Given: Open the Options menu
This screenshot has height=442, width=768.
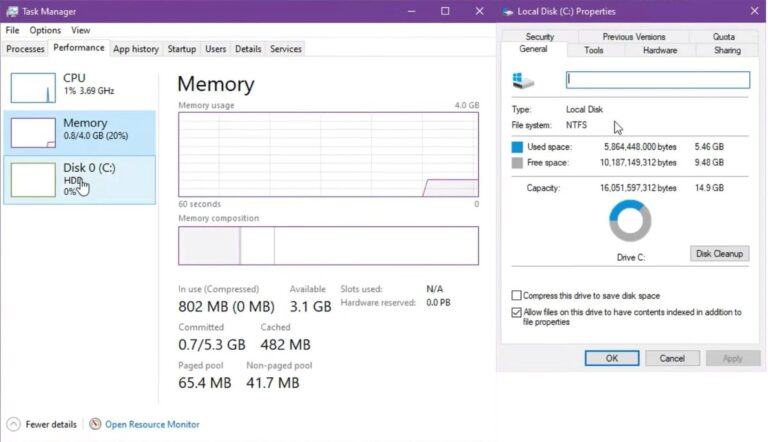Looking at the screenshot, I should coord(45,31).
